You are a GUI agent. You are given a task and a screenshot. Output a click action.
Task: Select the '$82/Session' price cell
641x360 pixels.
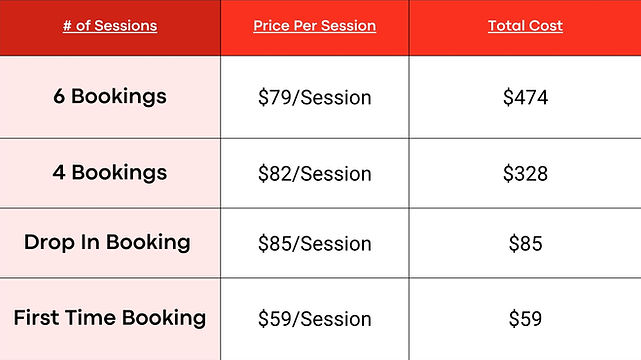click(x=314, y=174)
